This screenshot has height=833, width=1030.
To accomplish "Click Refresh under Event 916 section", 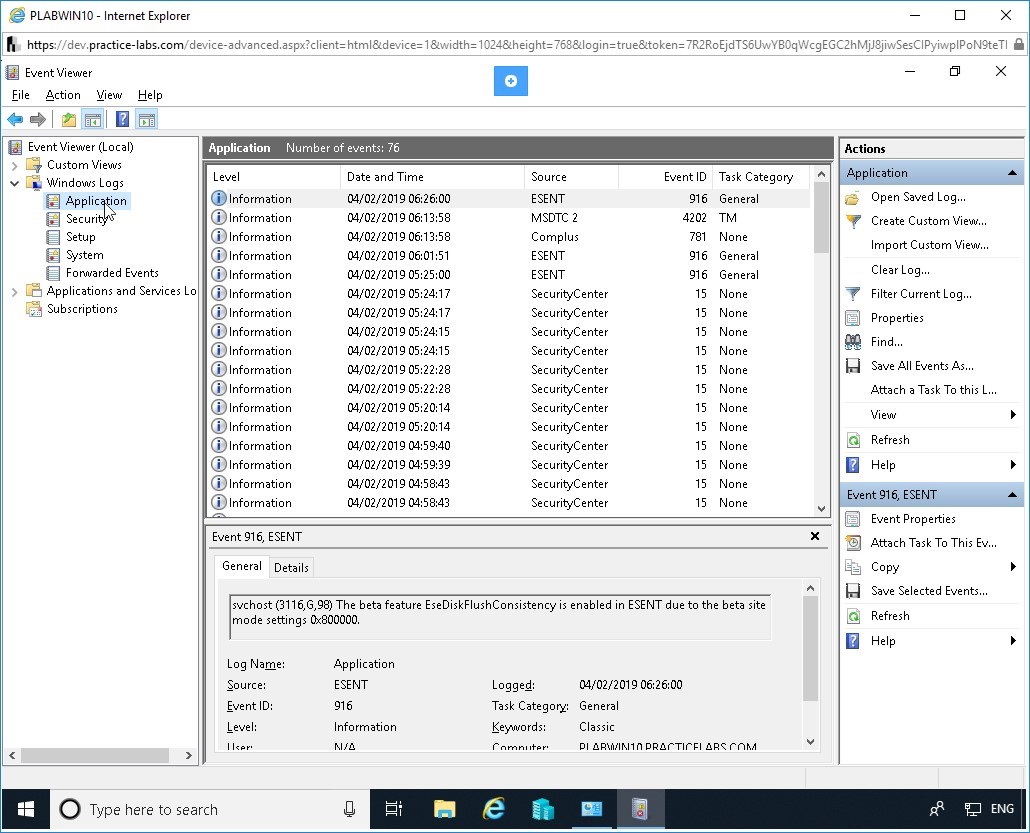I will point(890,616).
